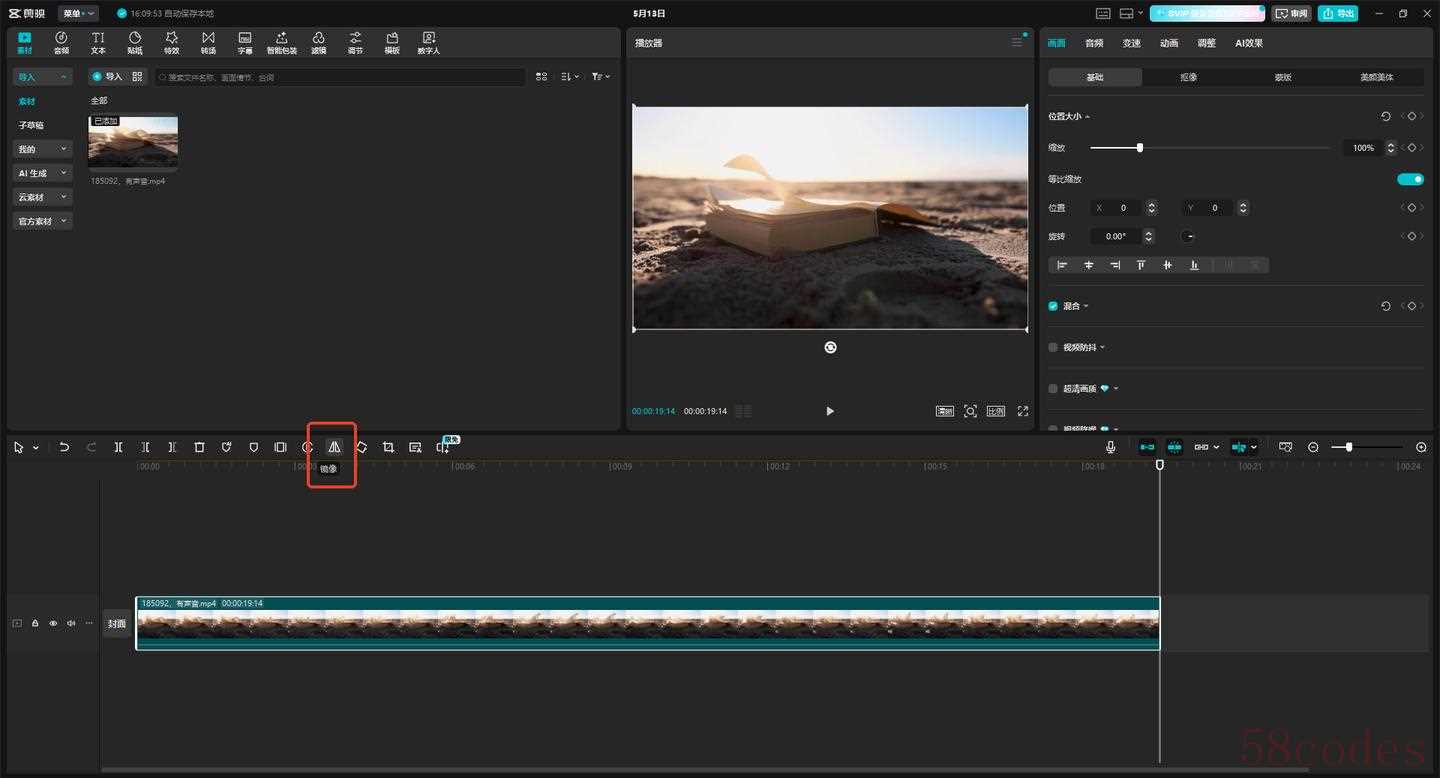Switch to the AI效果 tab
The width and height of the screenshot is (1440, 778).
click(1249, 43)
